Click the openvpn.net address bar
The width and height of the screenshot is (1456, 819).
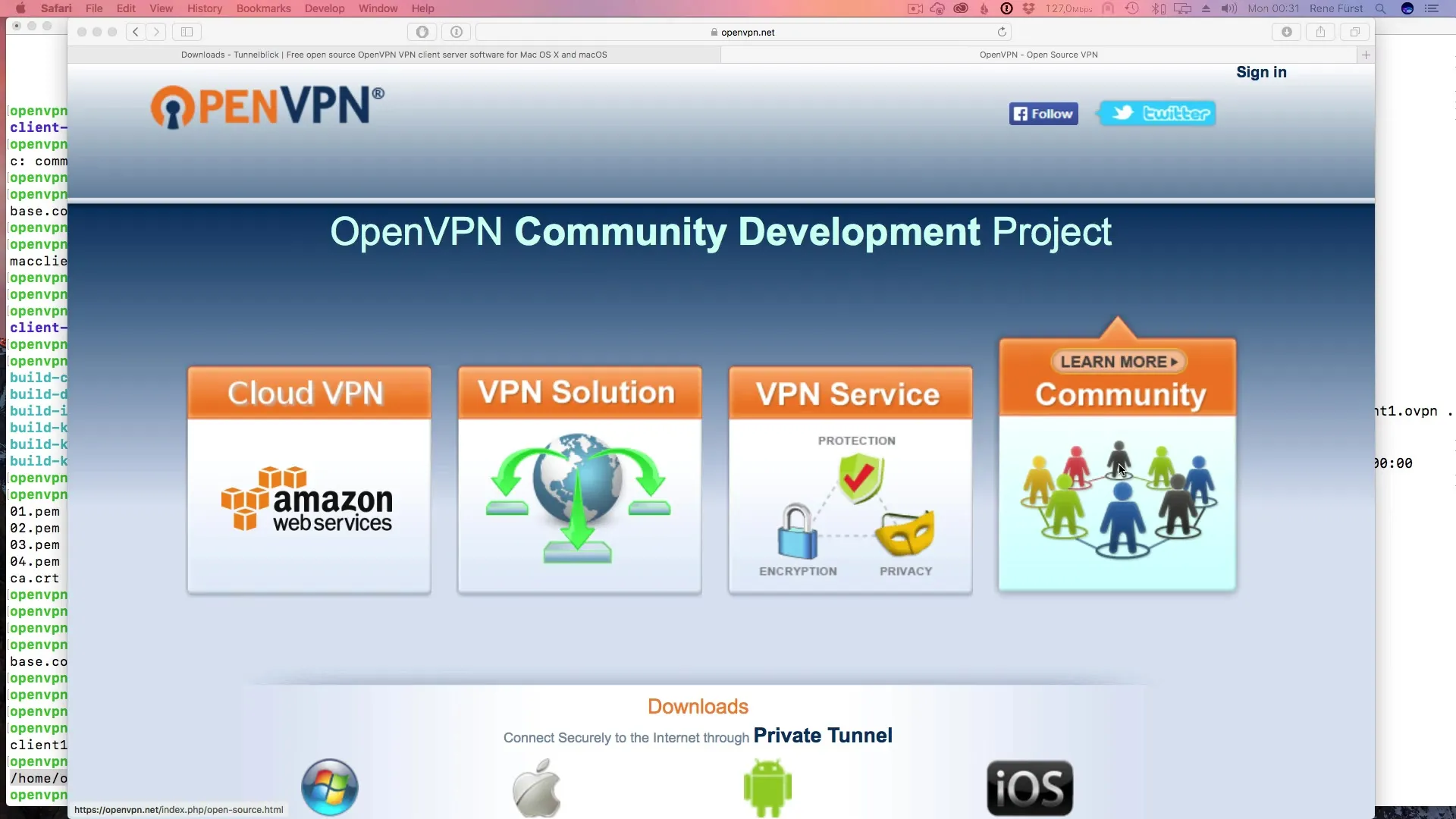pos(743,32)
